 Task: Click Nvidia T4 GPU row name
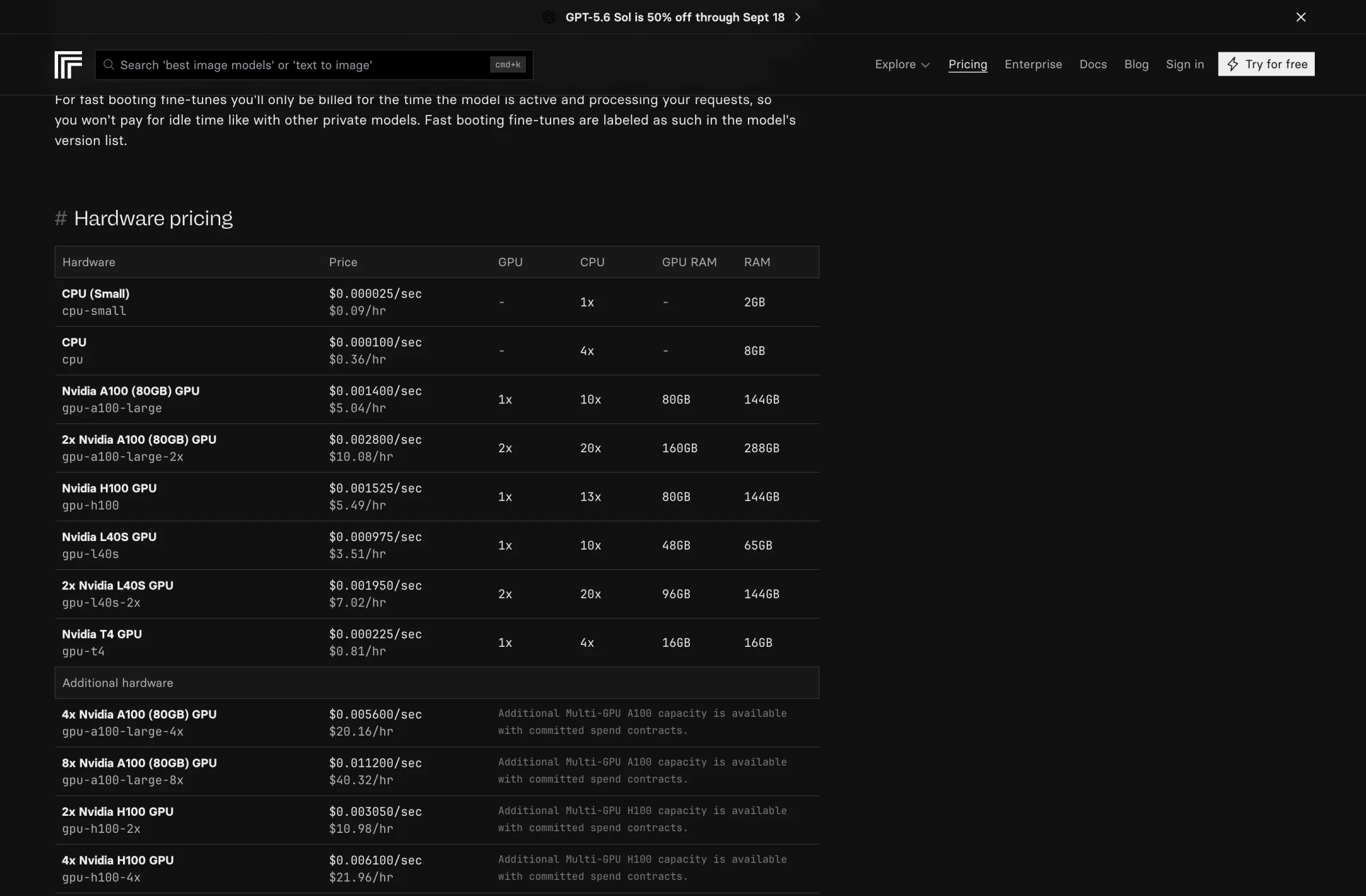click(x=102, y=634)
